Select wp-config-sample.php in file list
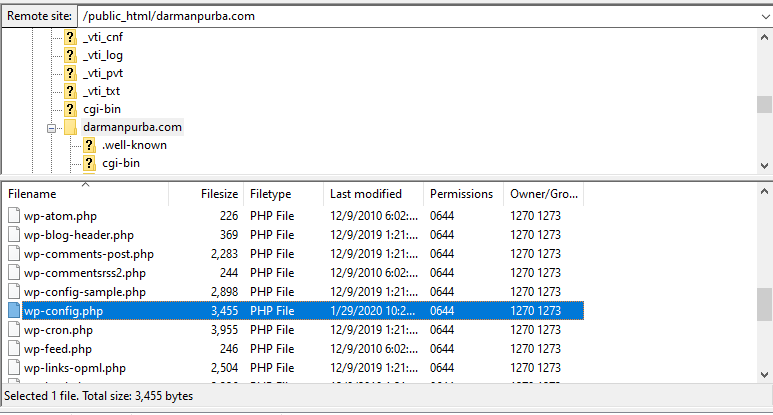The height and width of the screenshot is (415, 773). point(85,292)
